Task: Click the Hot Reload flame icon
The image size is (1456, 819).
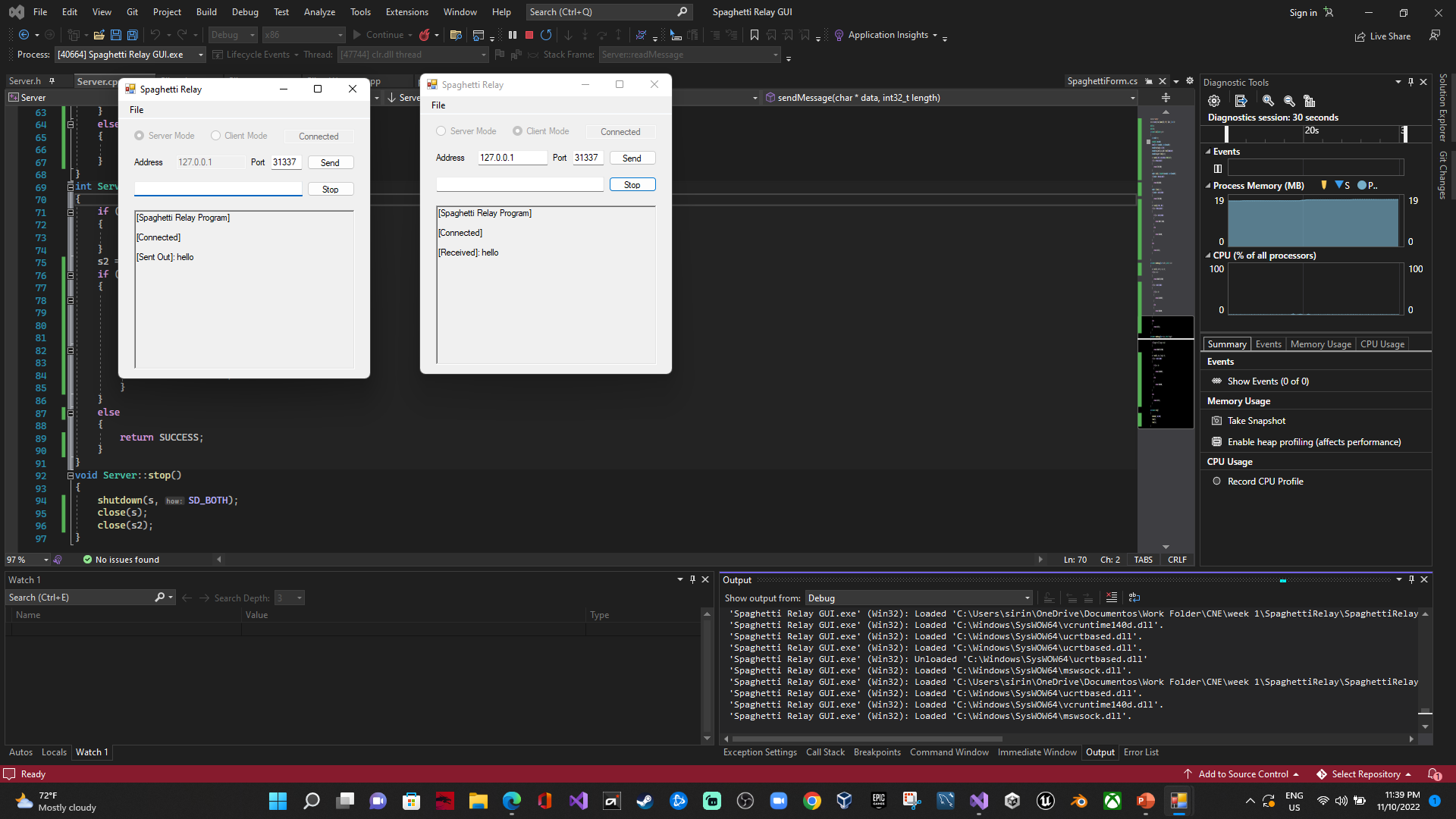Action: (x=425, y=35)
